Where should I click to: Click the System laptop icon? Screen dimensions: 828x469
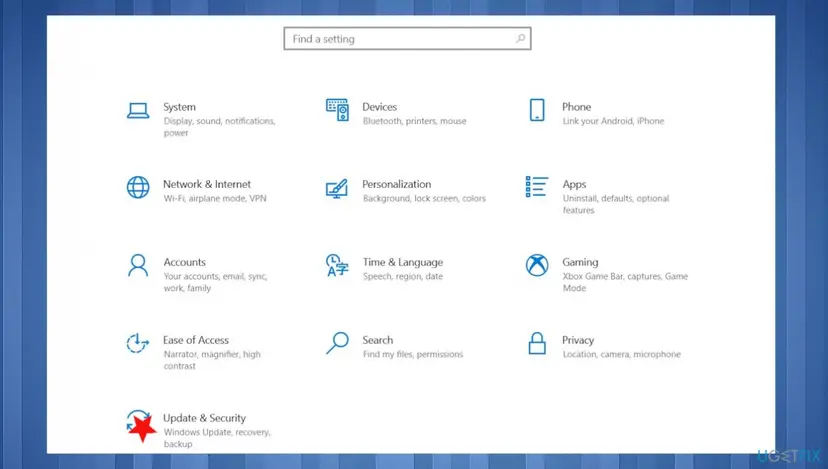pos(138,110)
